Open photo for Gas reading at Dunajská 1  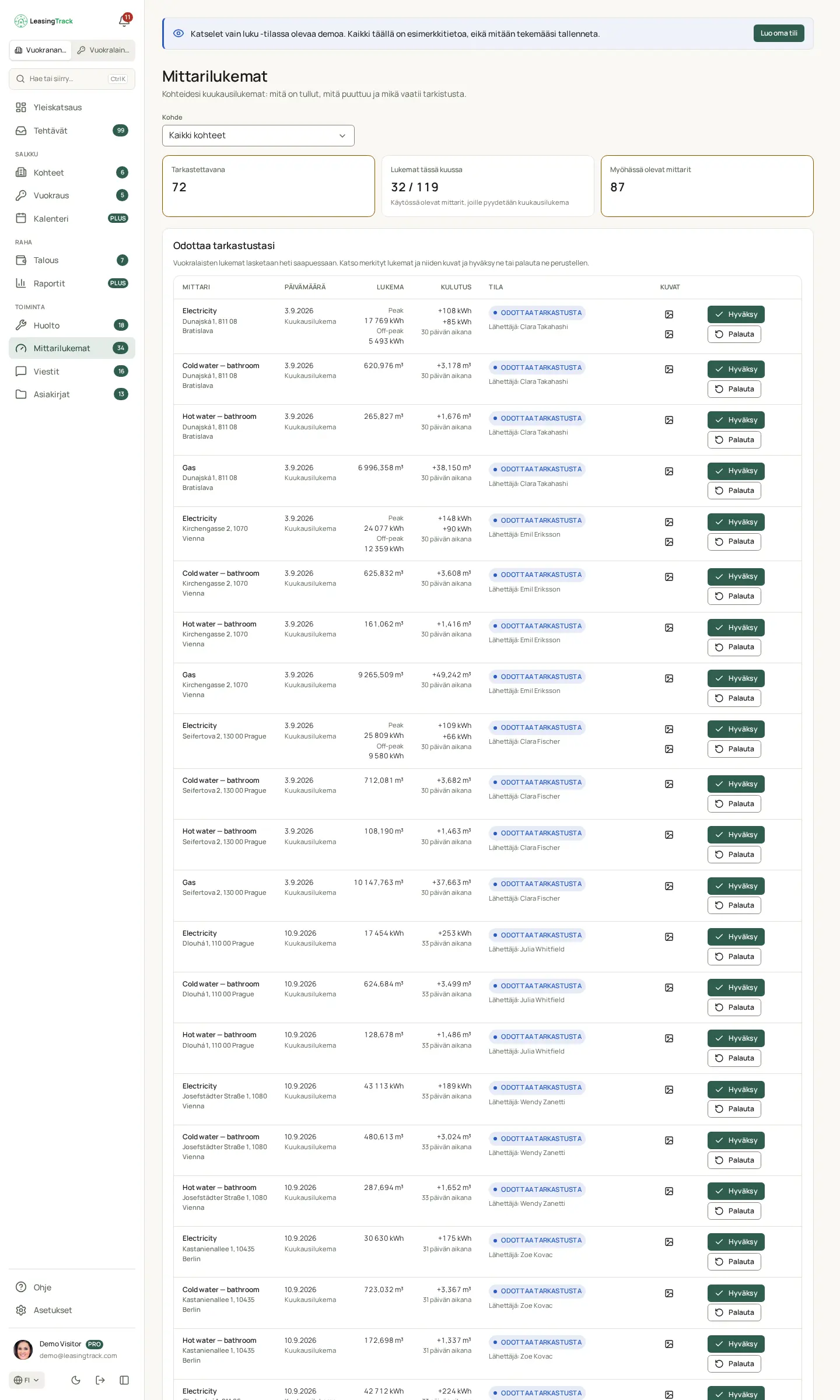click(x=669, y=471)
